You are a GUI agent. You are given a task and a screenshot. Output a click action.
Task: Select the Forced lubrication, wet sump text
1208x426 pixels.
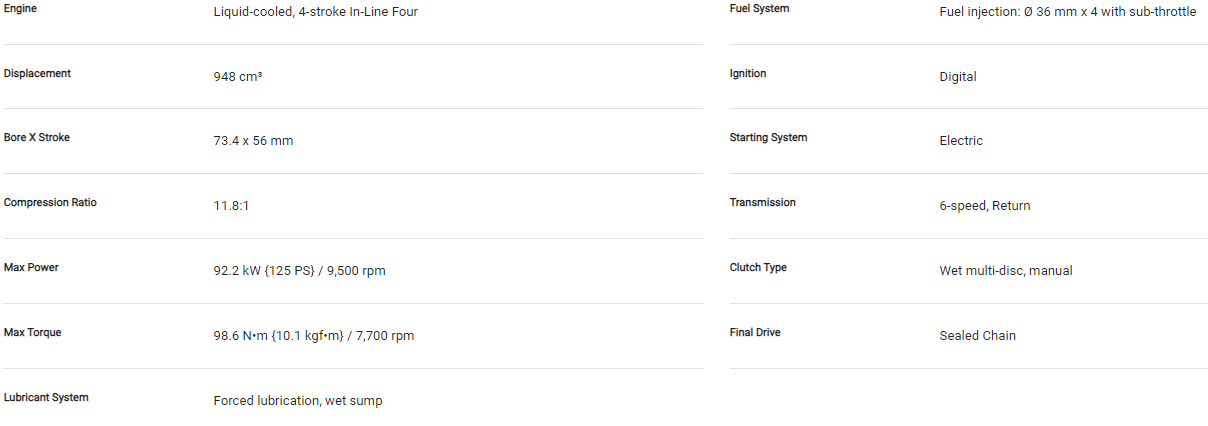[x=298, y=401]
